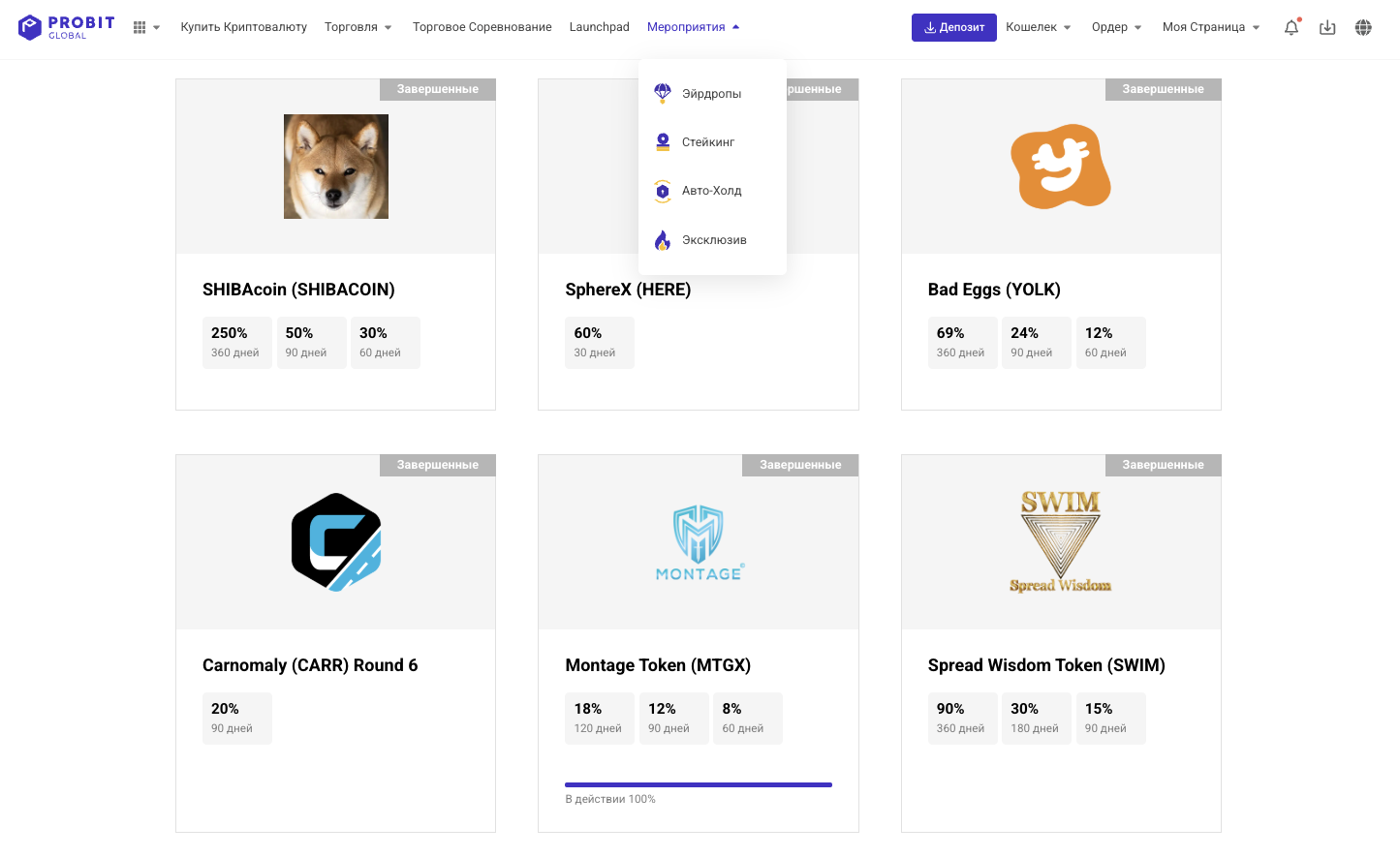Open Купить Криптовалюту link
Image resolution: width=1400 pixels, height=858 pixels.
(243, 27)
